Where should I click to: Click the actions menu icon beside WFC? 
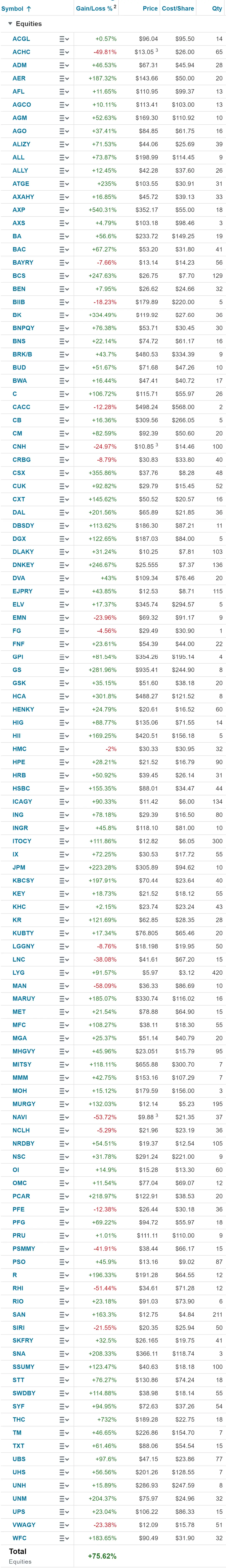[x=64, y=1537]
